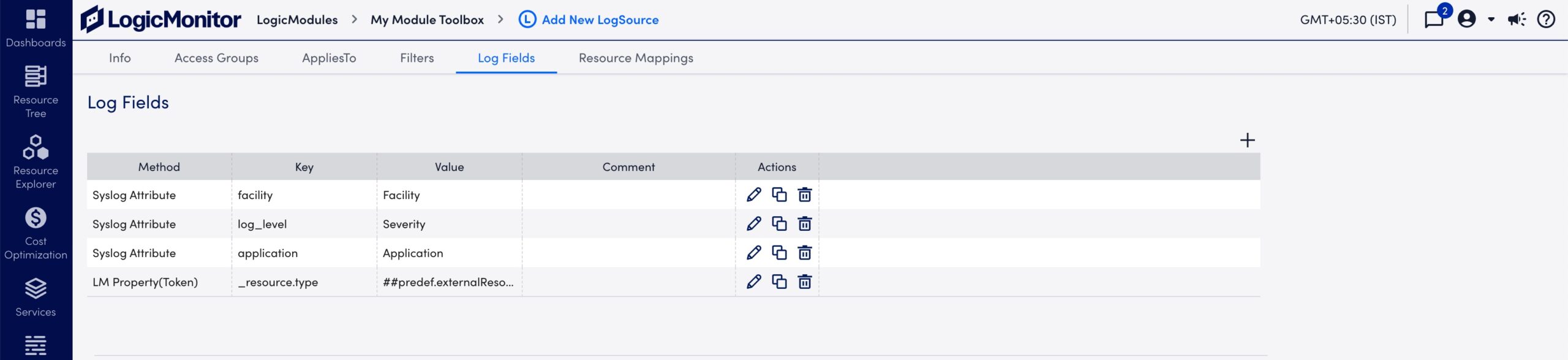Viewport: 1568px width, 360px height.
Task: Open the help question mark icon
Action: tap(1546, 19)
